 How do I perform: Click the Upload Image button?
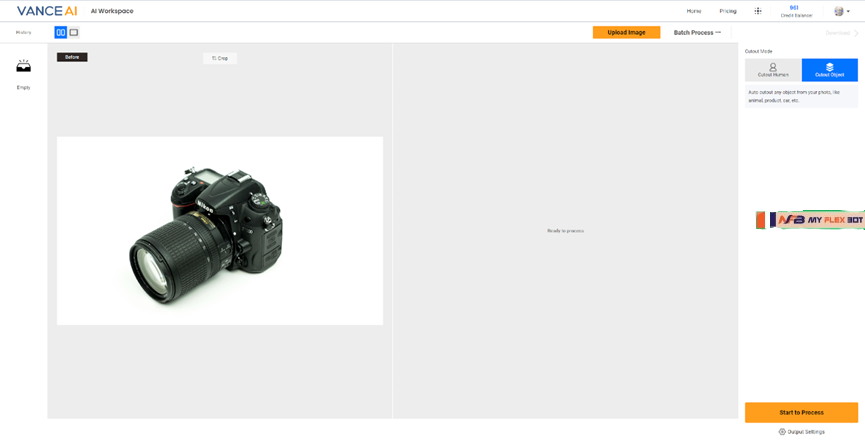(626, 33)
